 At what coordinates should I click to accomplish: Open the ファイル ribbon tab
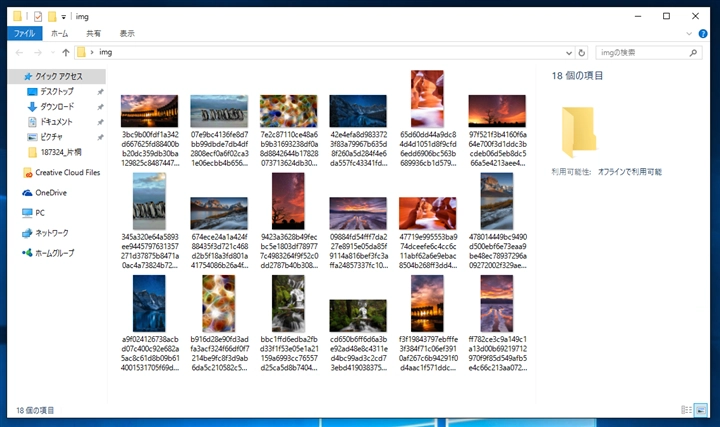coord(25,34)
